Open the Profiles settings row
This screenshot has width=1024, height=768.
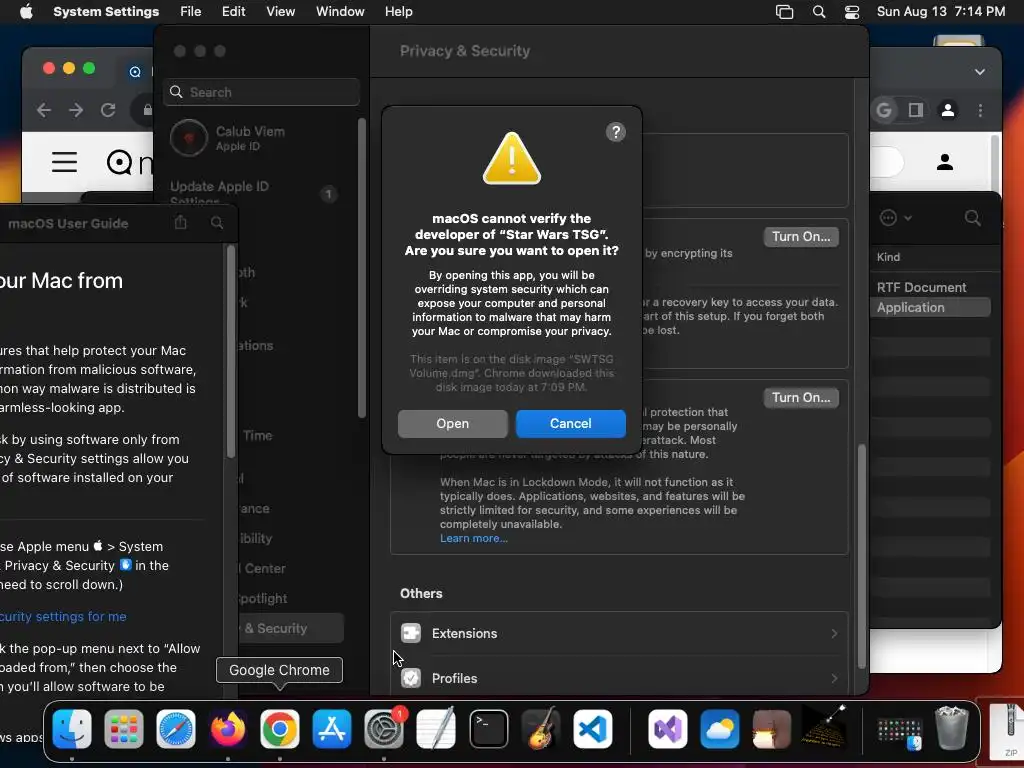tap(619, 679)
